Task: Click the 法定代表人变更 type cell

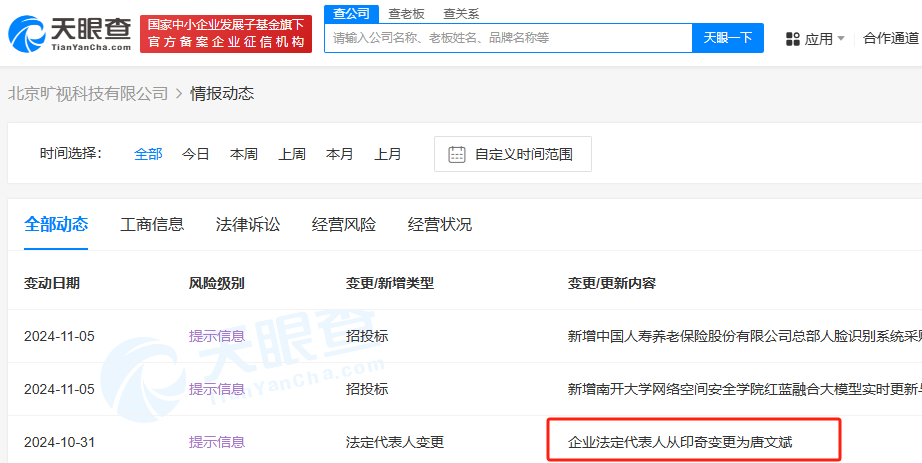Action: pos(395,442)
